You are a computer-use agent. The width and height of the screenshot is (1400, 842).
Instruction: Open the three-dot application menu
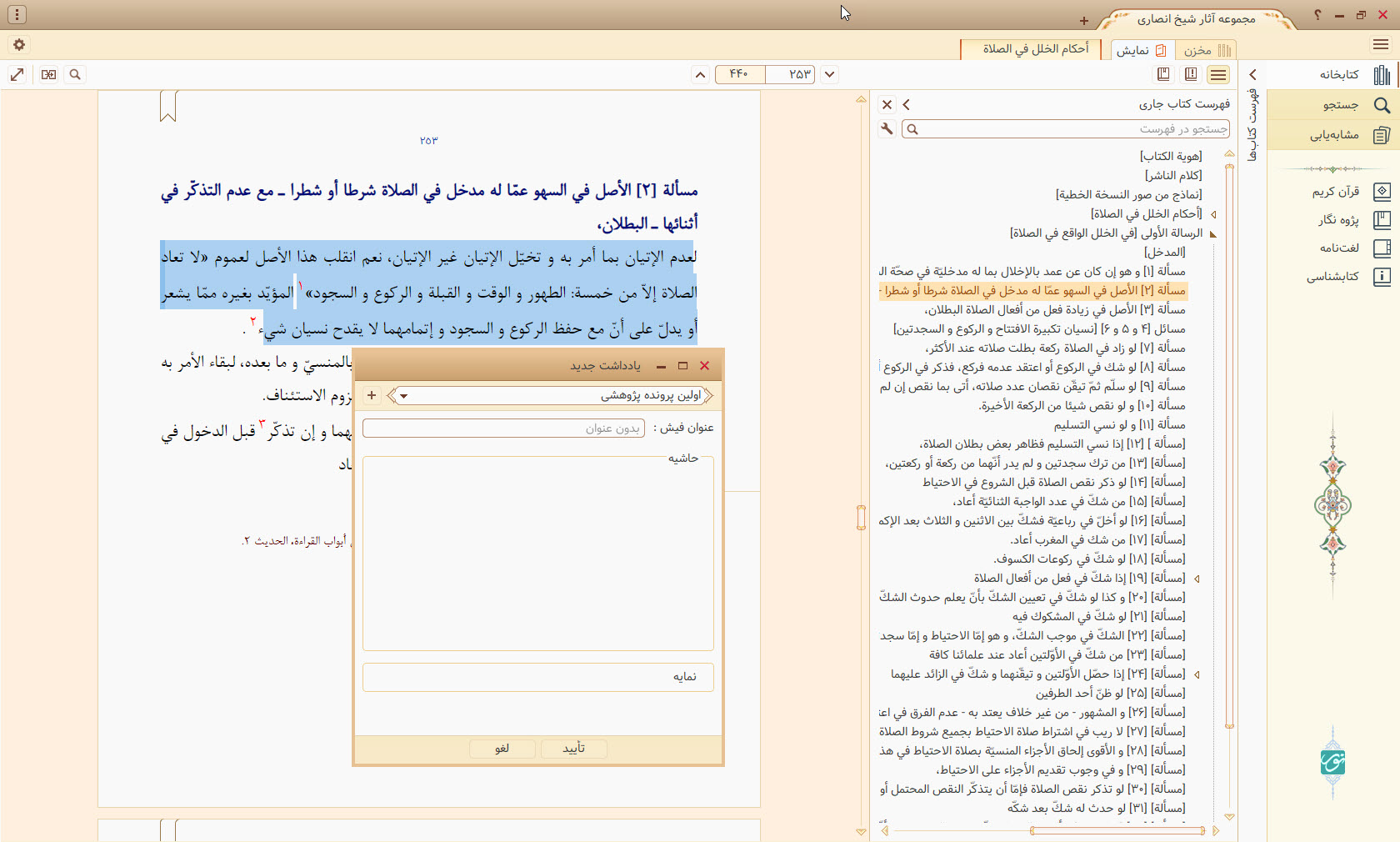click(17, 14)
